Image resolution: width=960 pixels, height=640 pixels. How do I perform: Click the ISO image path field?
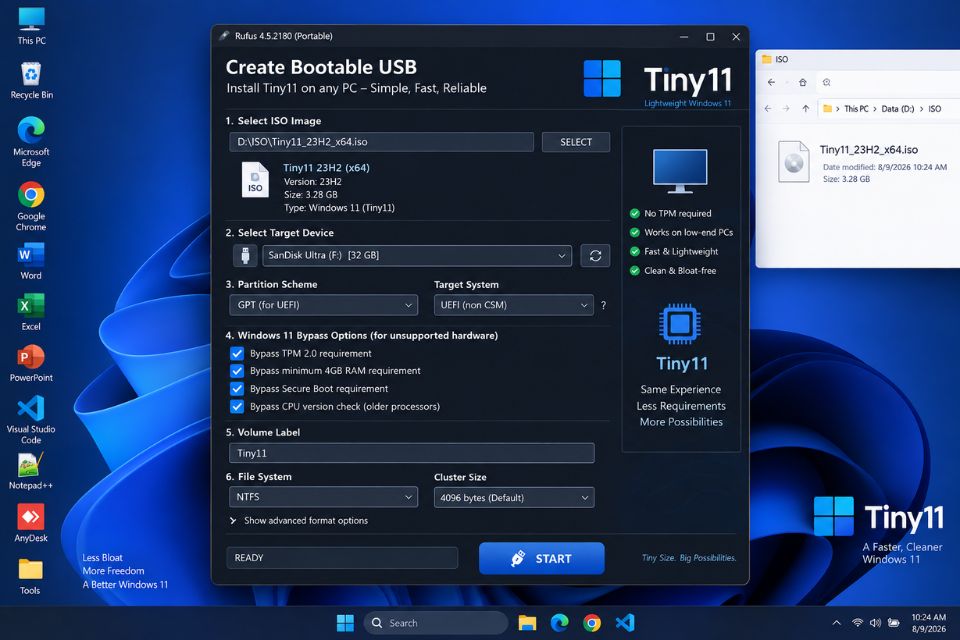pos(381,142)
